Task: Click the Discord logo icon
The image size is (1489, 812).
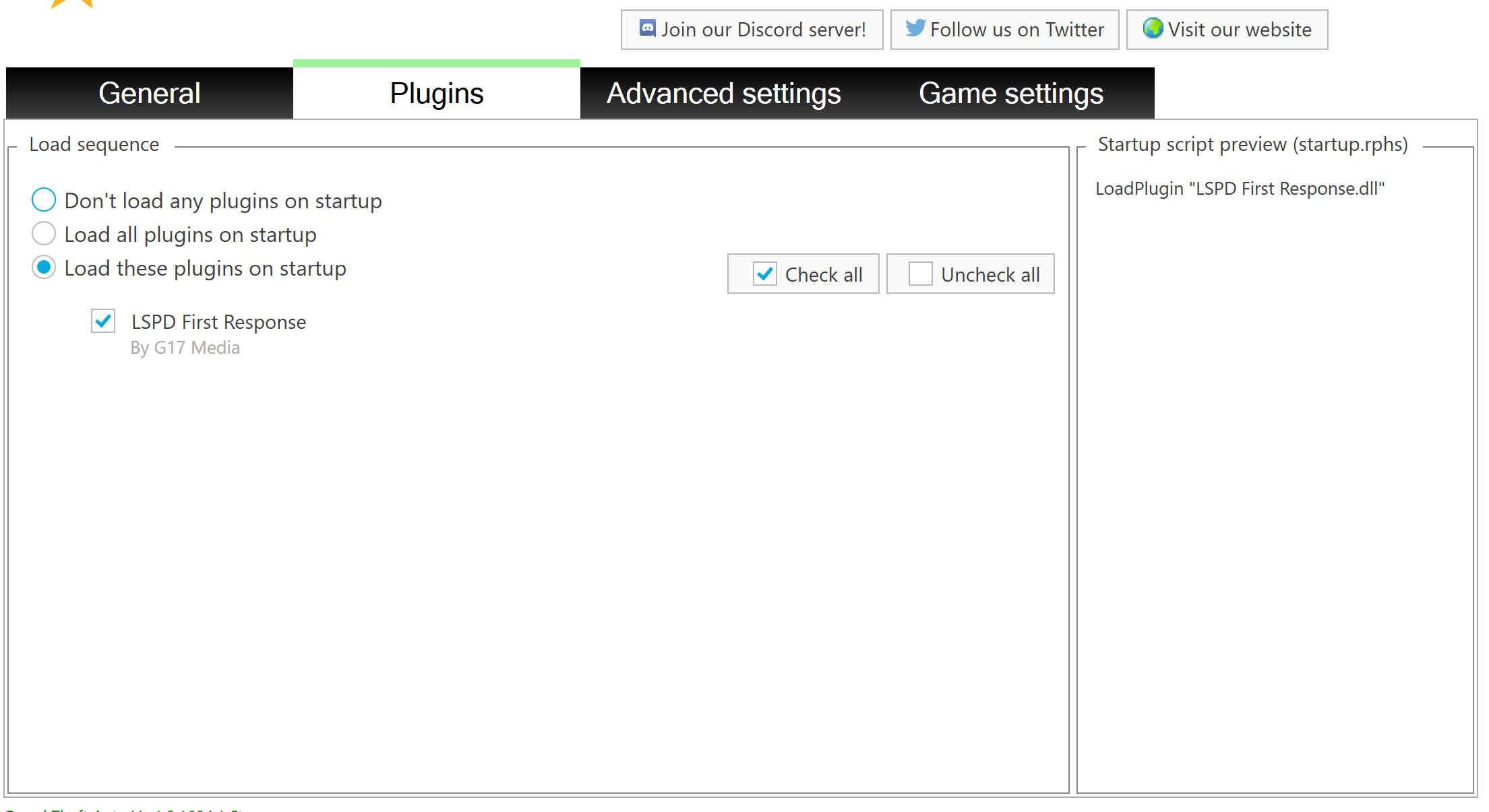Action: click(x=647, y=28)
